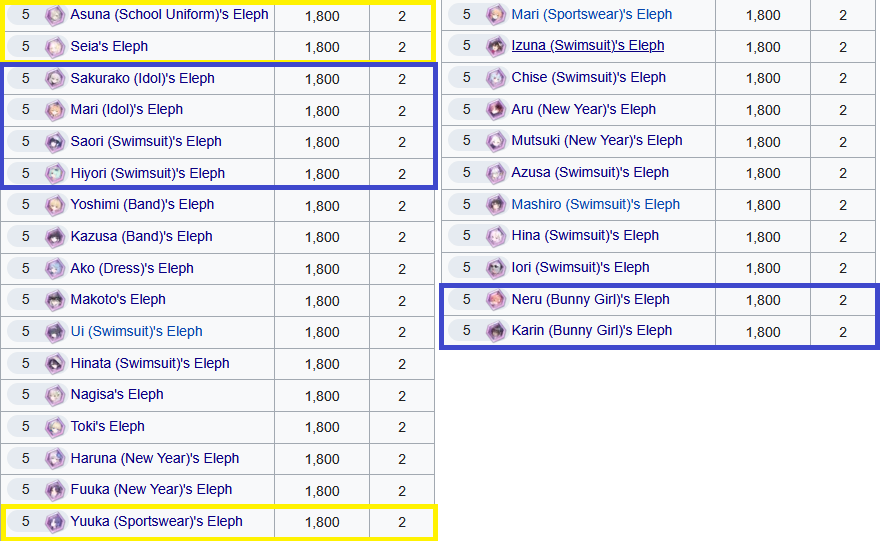Click Azusa (Swimsuit)'s Eleph icon
This screenshot has width=880, height=541.
pos(496,173)
